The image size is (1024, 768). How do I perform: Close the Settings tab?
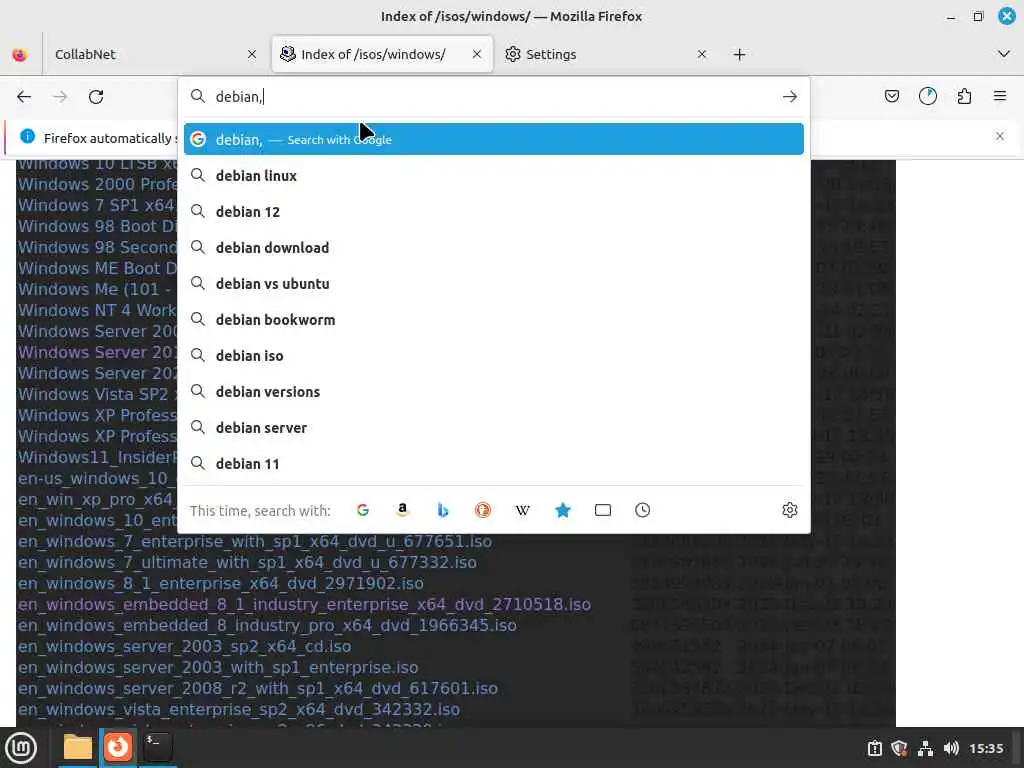click(702, 54)
